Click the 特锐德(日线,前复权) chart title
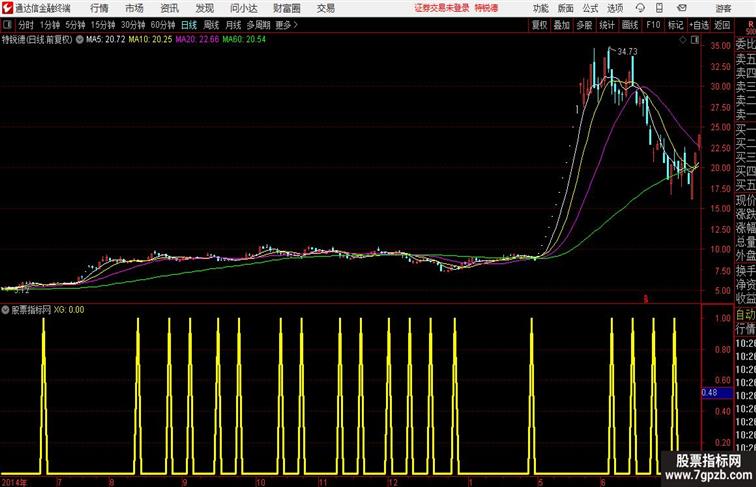 click(x=37, y=40)
